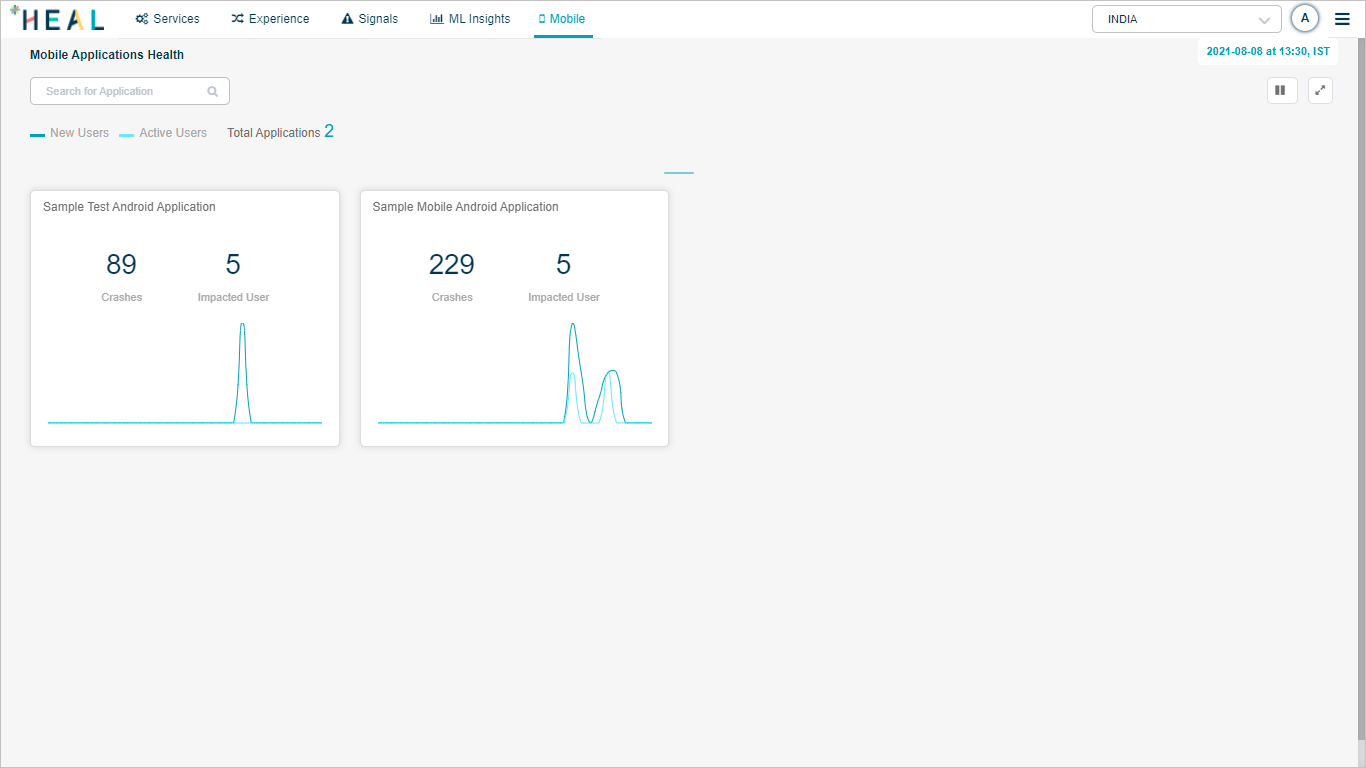Open the INDIA account dropdown

click(x=1187, y=19)
